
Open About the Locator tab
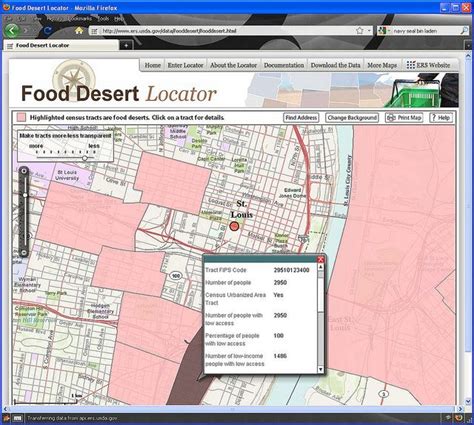(233, 65)
